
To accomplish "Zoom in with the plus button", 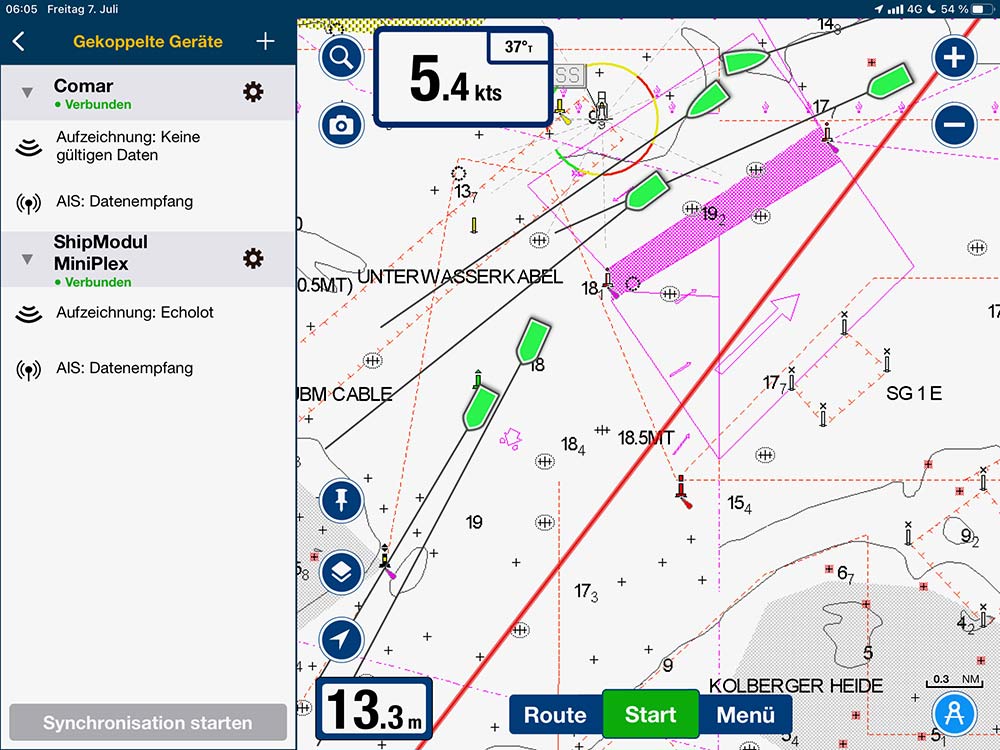I will pos(954,58).
